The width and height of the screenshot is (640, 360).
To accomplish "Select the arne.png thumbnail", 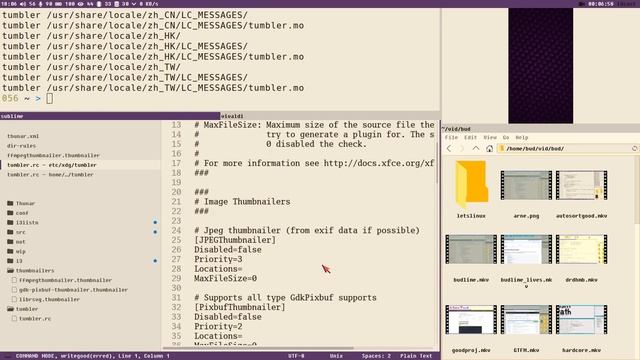I will 526,185.
